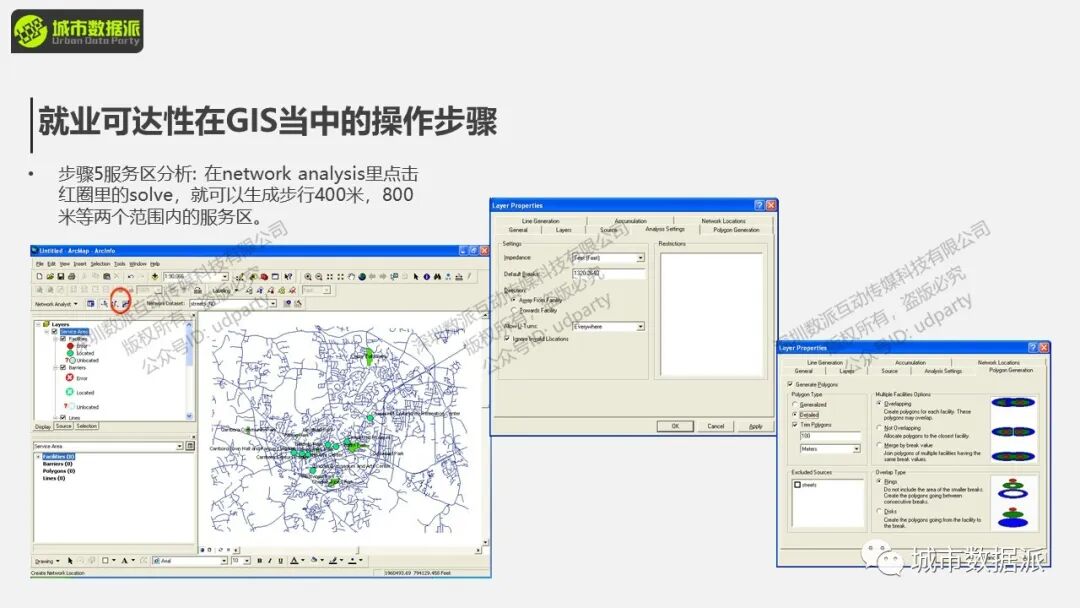The image size is (1080, 608).
Task: Click the Add Data toolbar icon
Action: click(x=155, y=276)
